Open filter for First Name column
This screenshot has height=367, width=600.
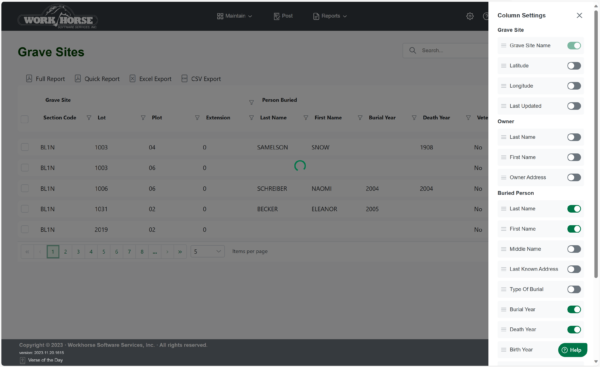coord(360,117)
